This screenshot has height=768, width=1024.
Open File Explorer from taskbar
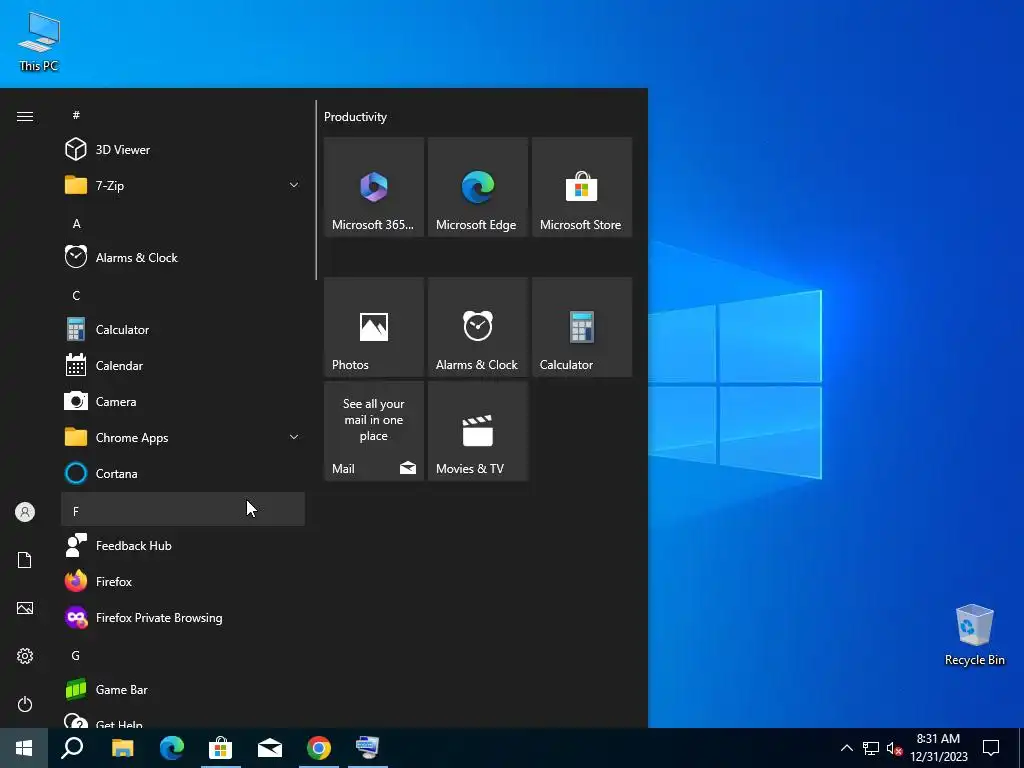click(122, 748)
